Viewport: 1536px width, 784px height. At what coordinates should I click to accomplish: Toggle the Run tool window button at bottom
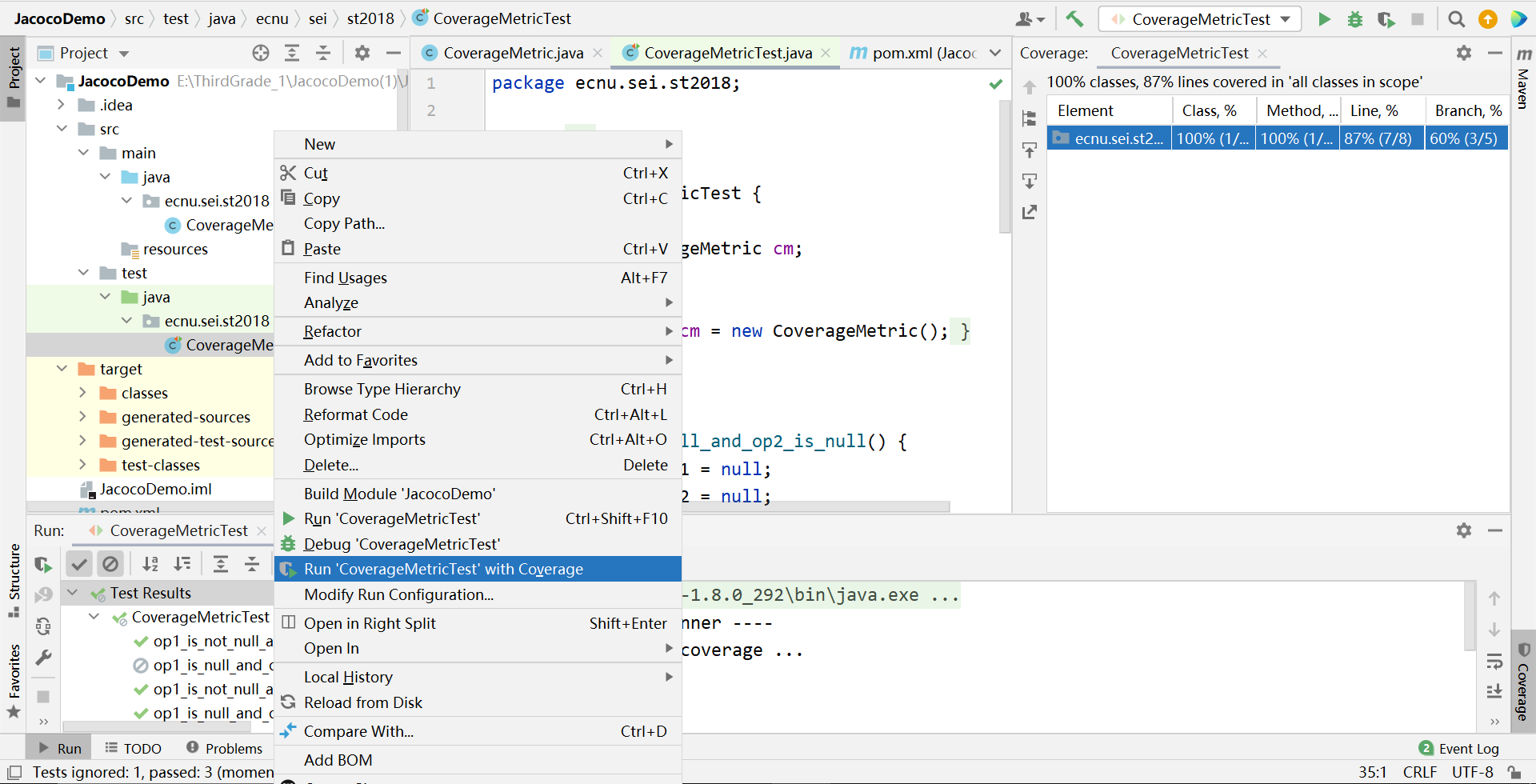[x=60, y=748]
